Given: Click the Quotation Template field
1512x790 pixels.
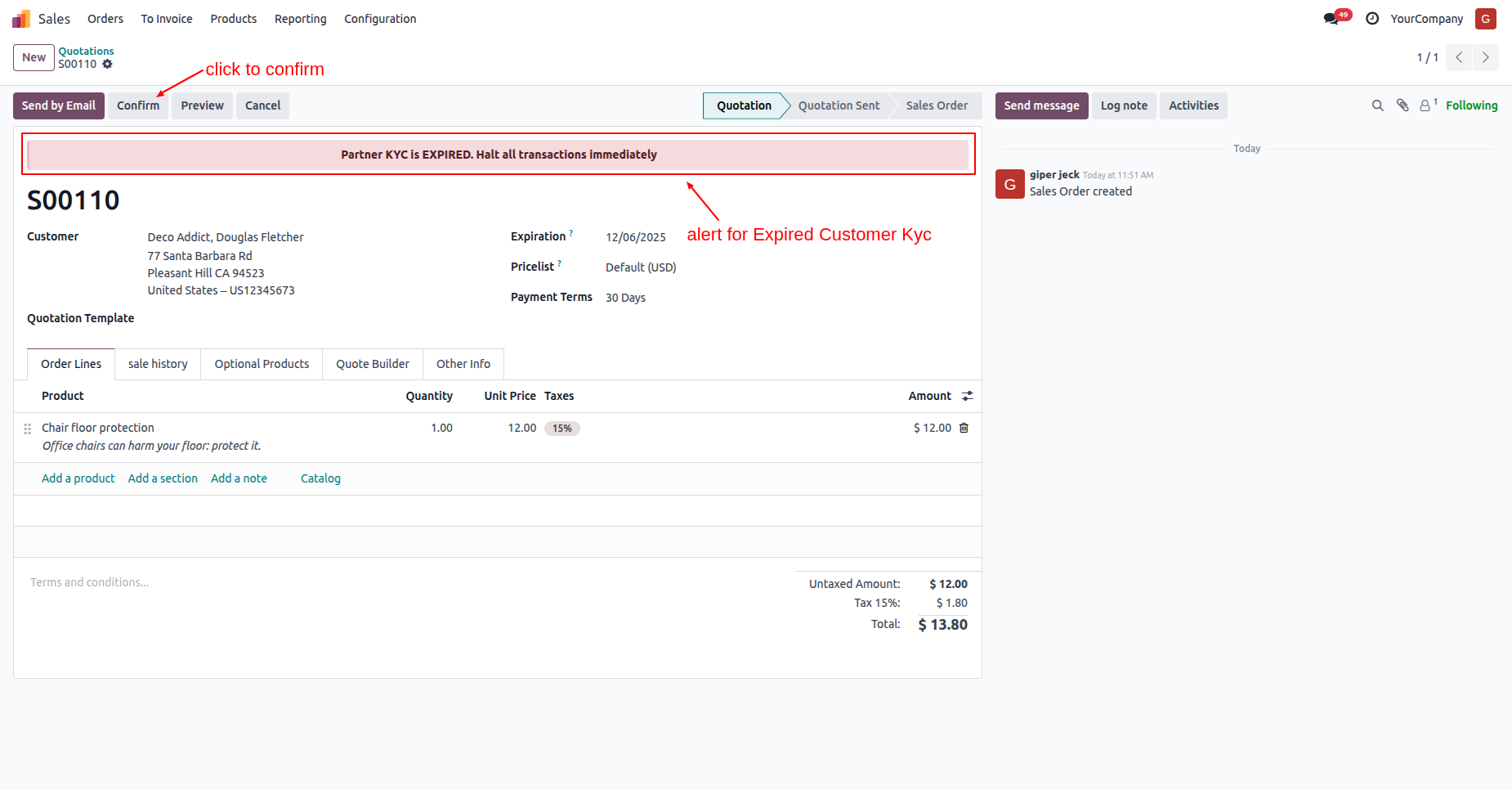Looking at the screenshot, I should 80,318.
